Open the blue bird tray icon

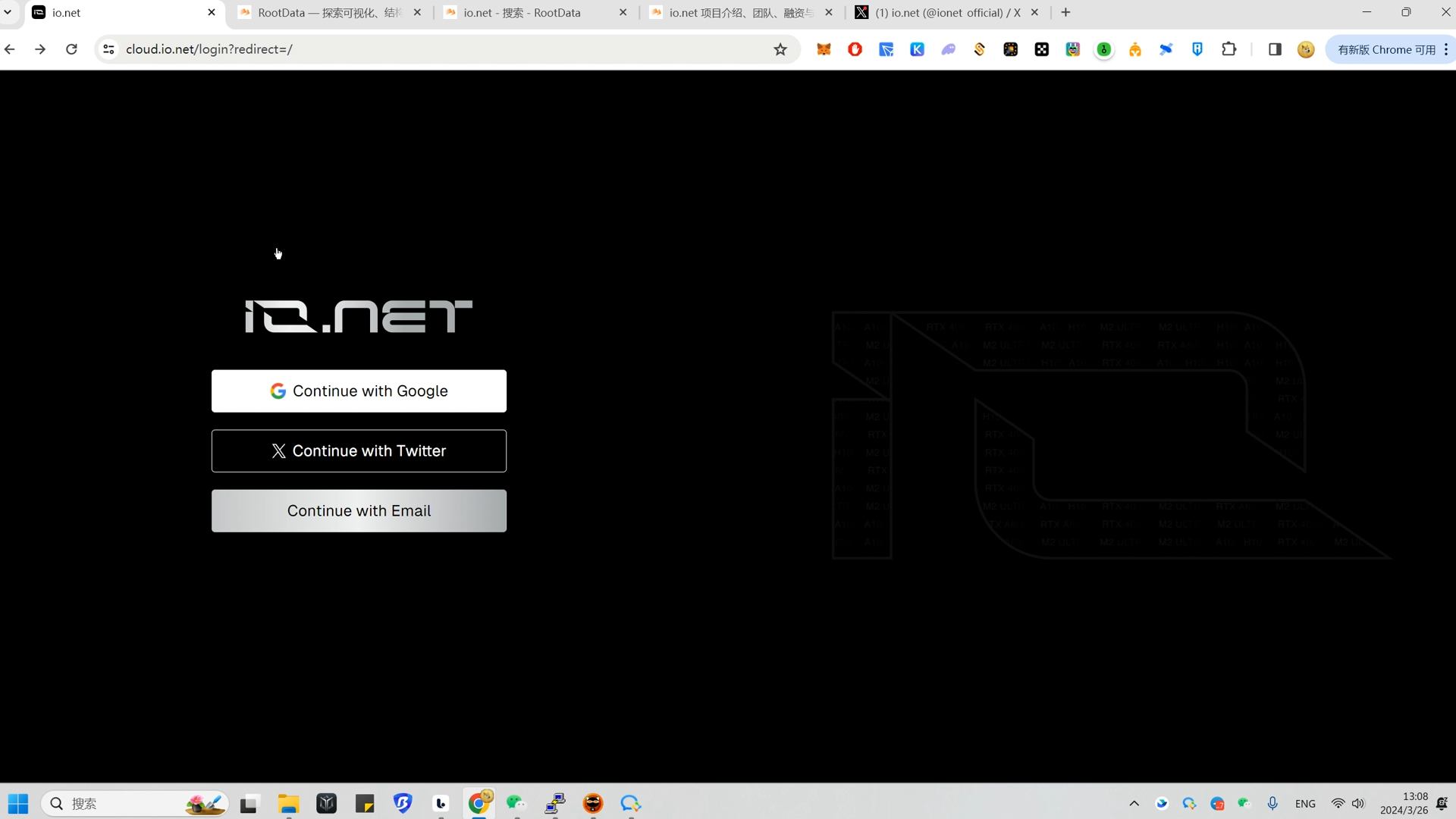coord(1162,804)
